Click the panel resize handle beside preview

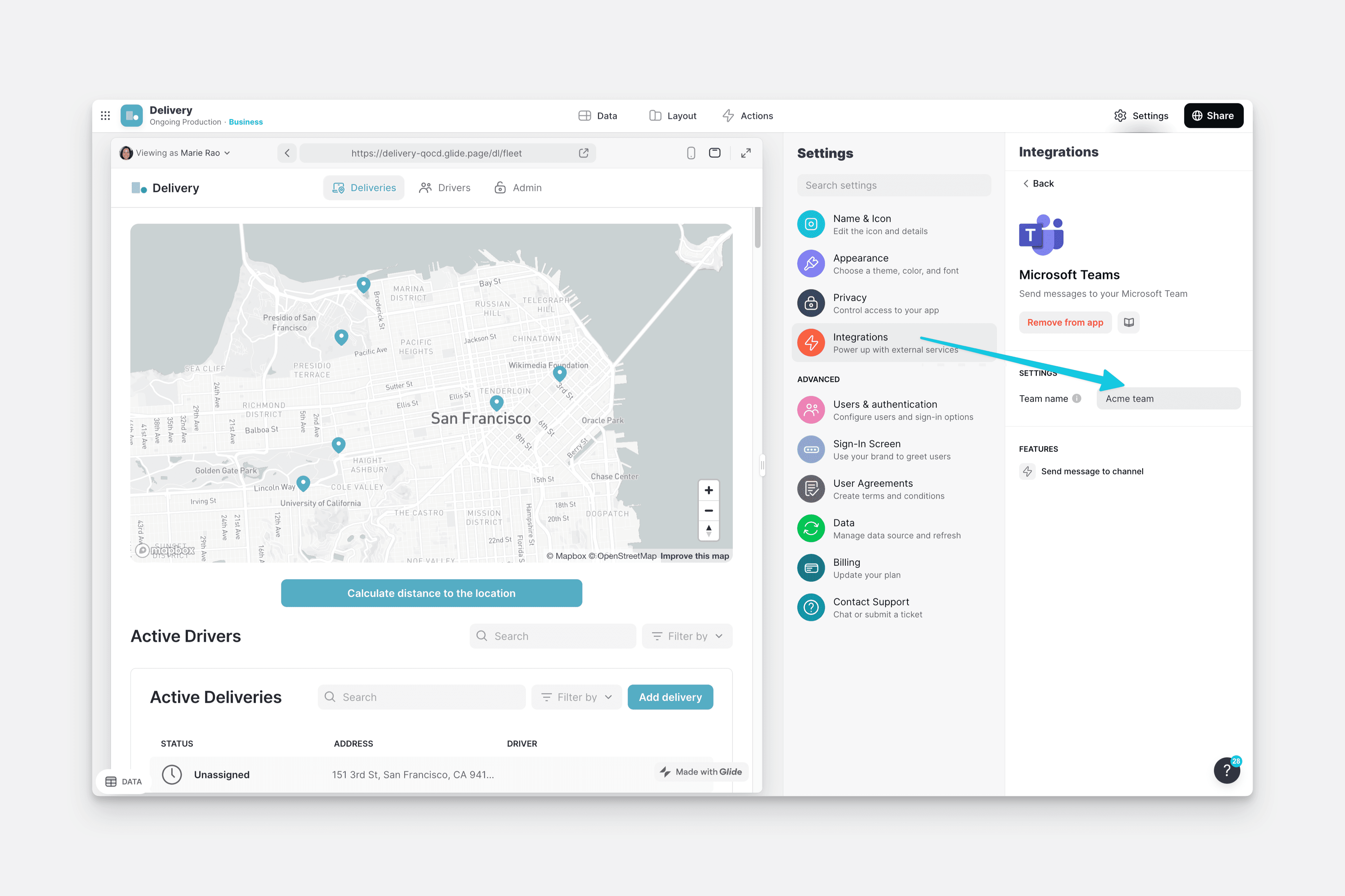click(762, 465)
